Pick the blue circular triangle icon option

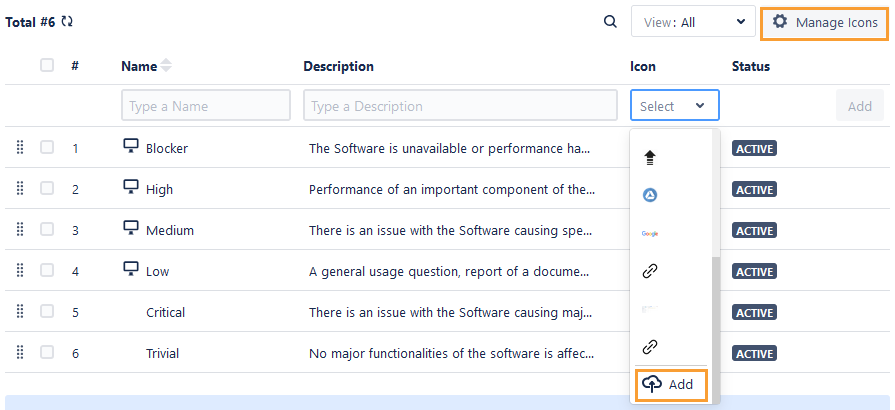pos(650,195)
